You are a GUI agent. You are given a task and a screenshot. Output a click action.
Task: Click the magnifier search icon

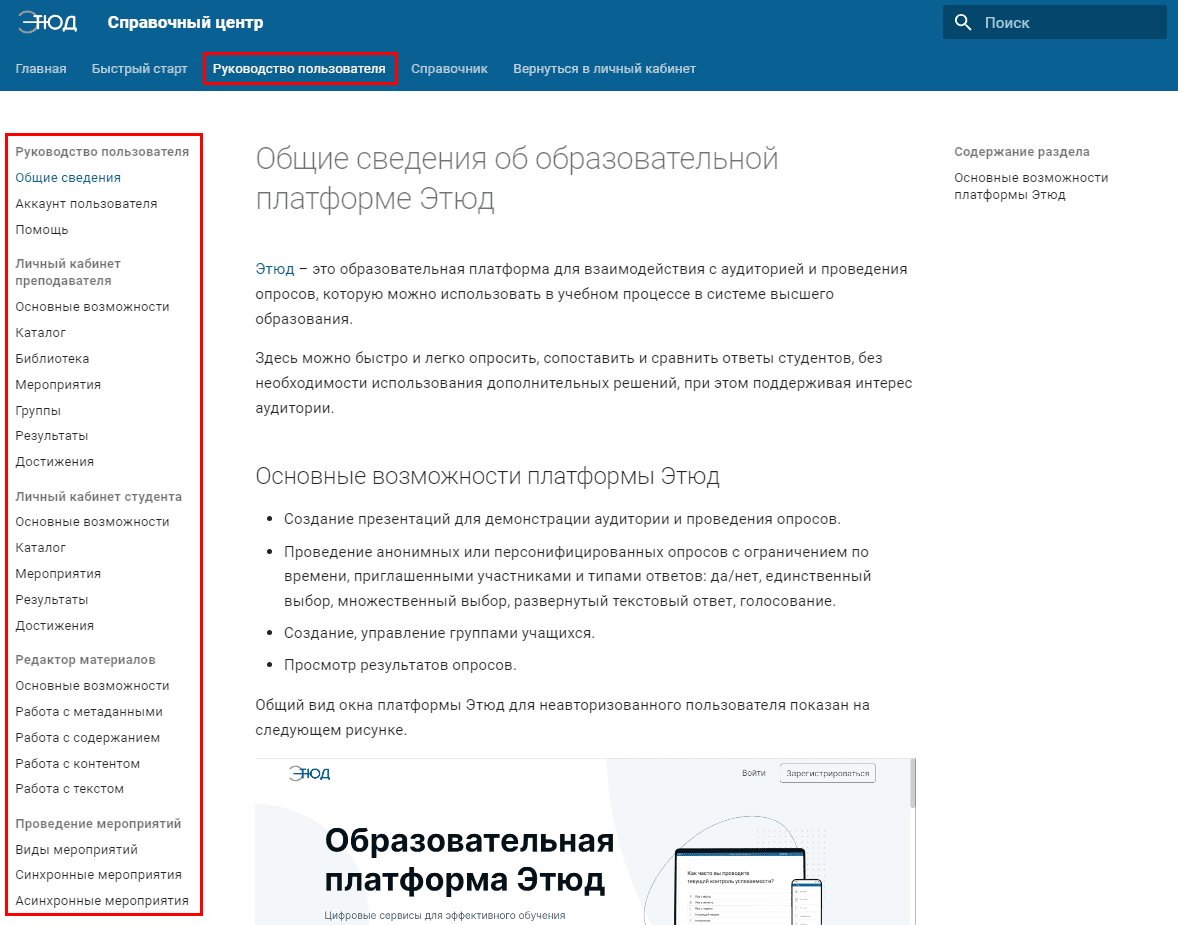pyautogui.click(x=962, y=23)
